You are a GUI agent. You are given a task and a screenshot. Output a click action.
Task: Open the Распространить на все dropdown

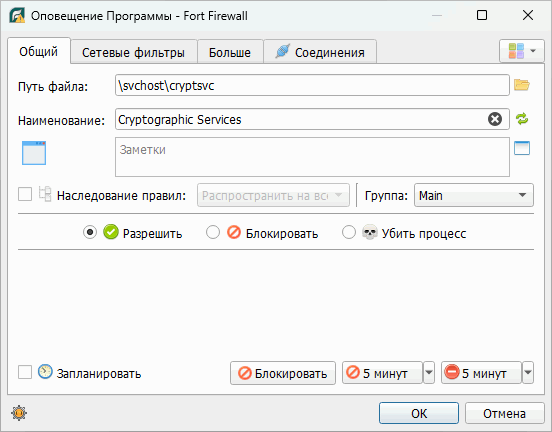tap(273, 195)
